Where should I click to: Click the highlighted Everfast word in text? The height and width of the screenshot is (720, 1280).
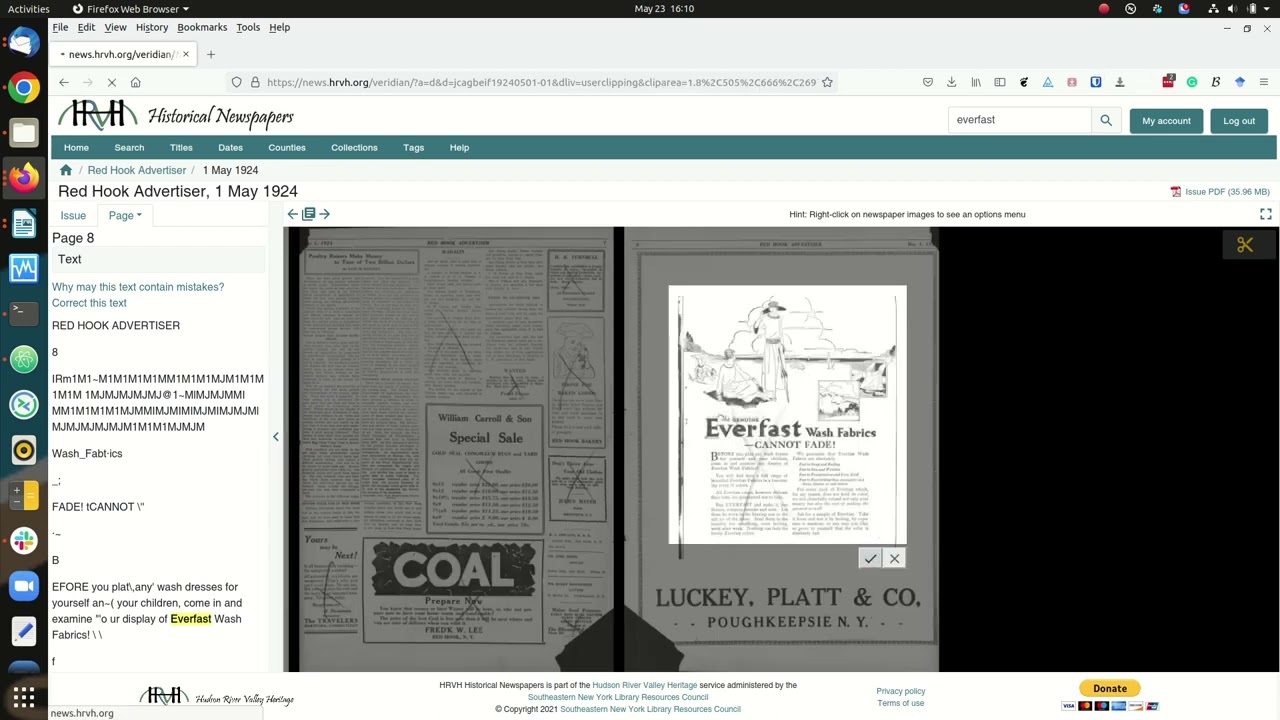tap(191, 619)
